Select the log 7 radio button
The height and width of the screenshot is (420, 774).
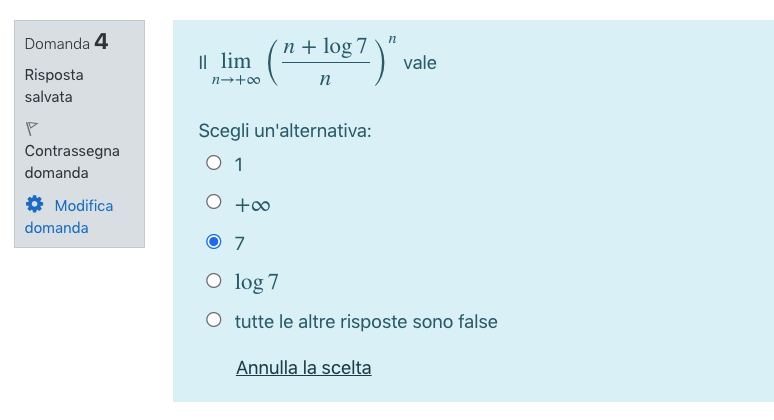(x=214, y=281)
